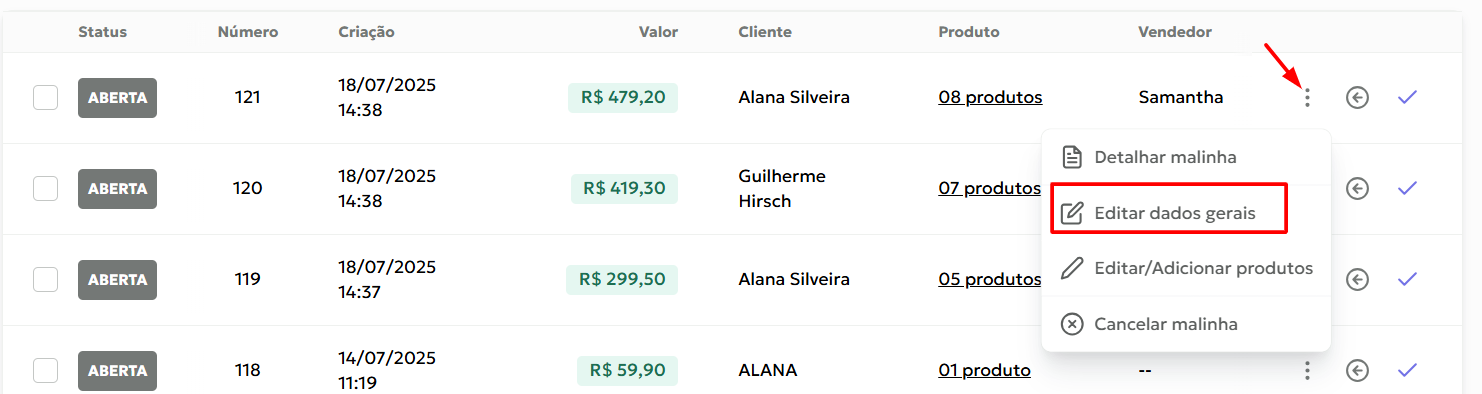Click the checkmark icon for order 121
The image size is (1482, 394).
[x=1408, y=97]
